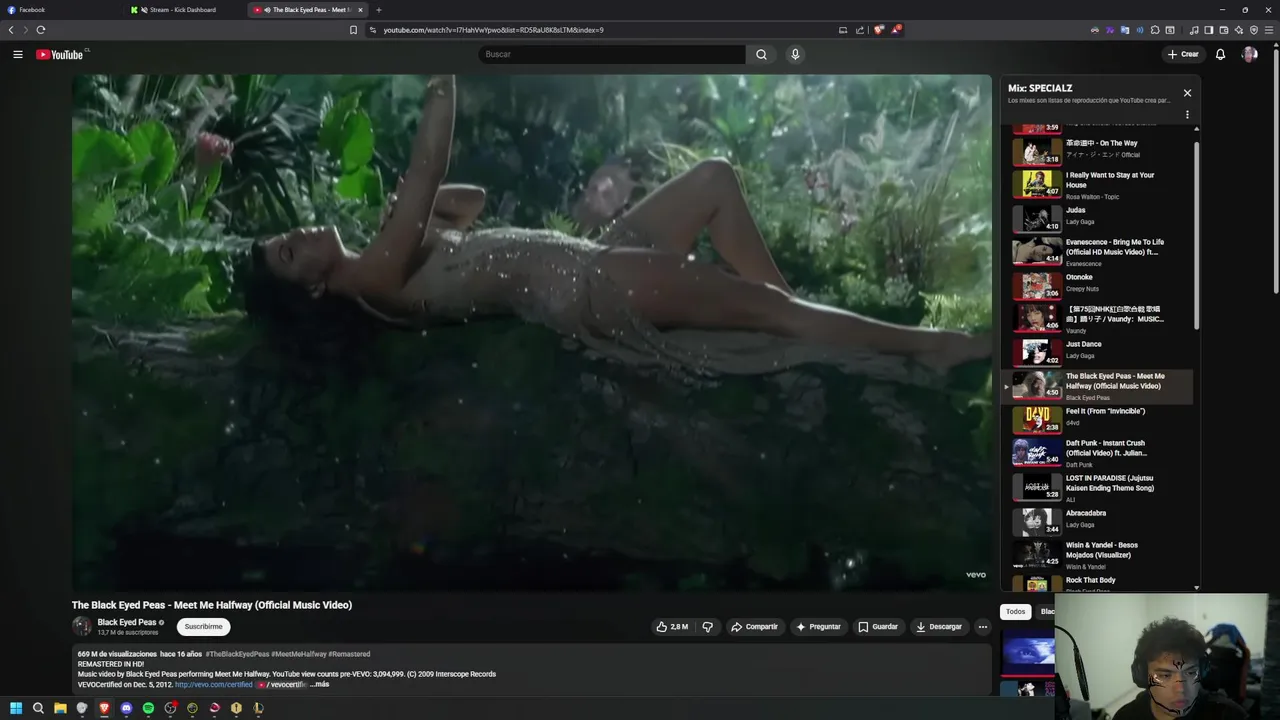Open the media control music-note icon
Screen dimensions: 1280x720
1194,30
